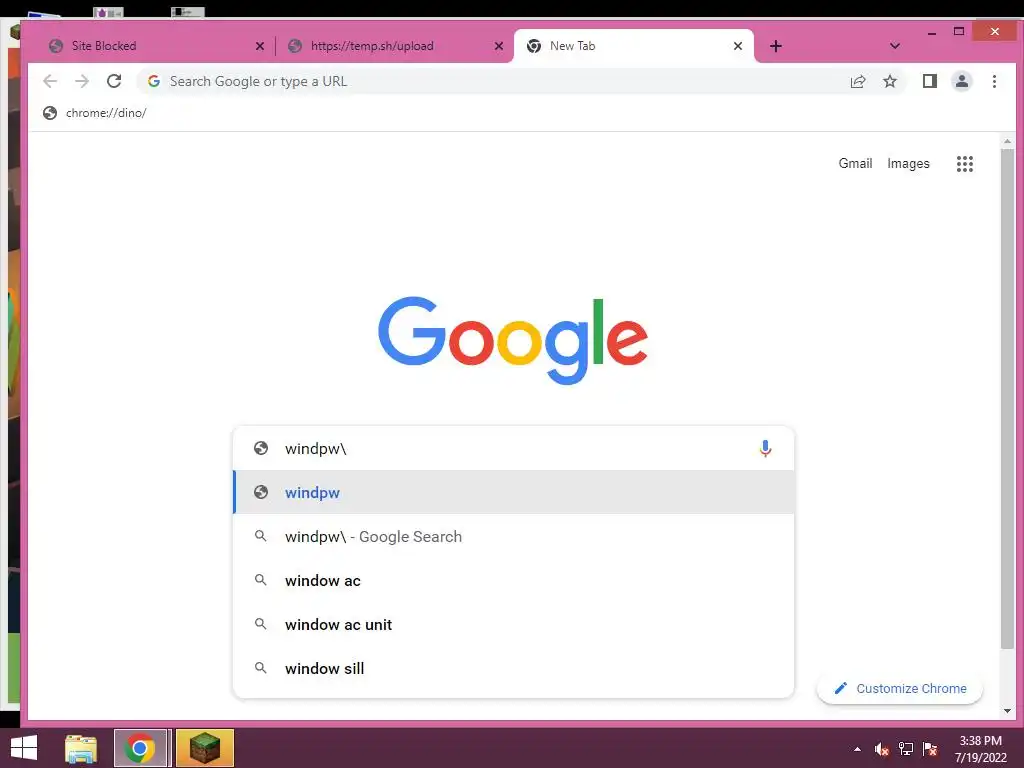Click the page vertical scrollbar
This screenshot has width=1024, height=768.
[x=1008, y=398]
